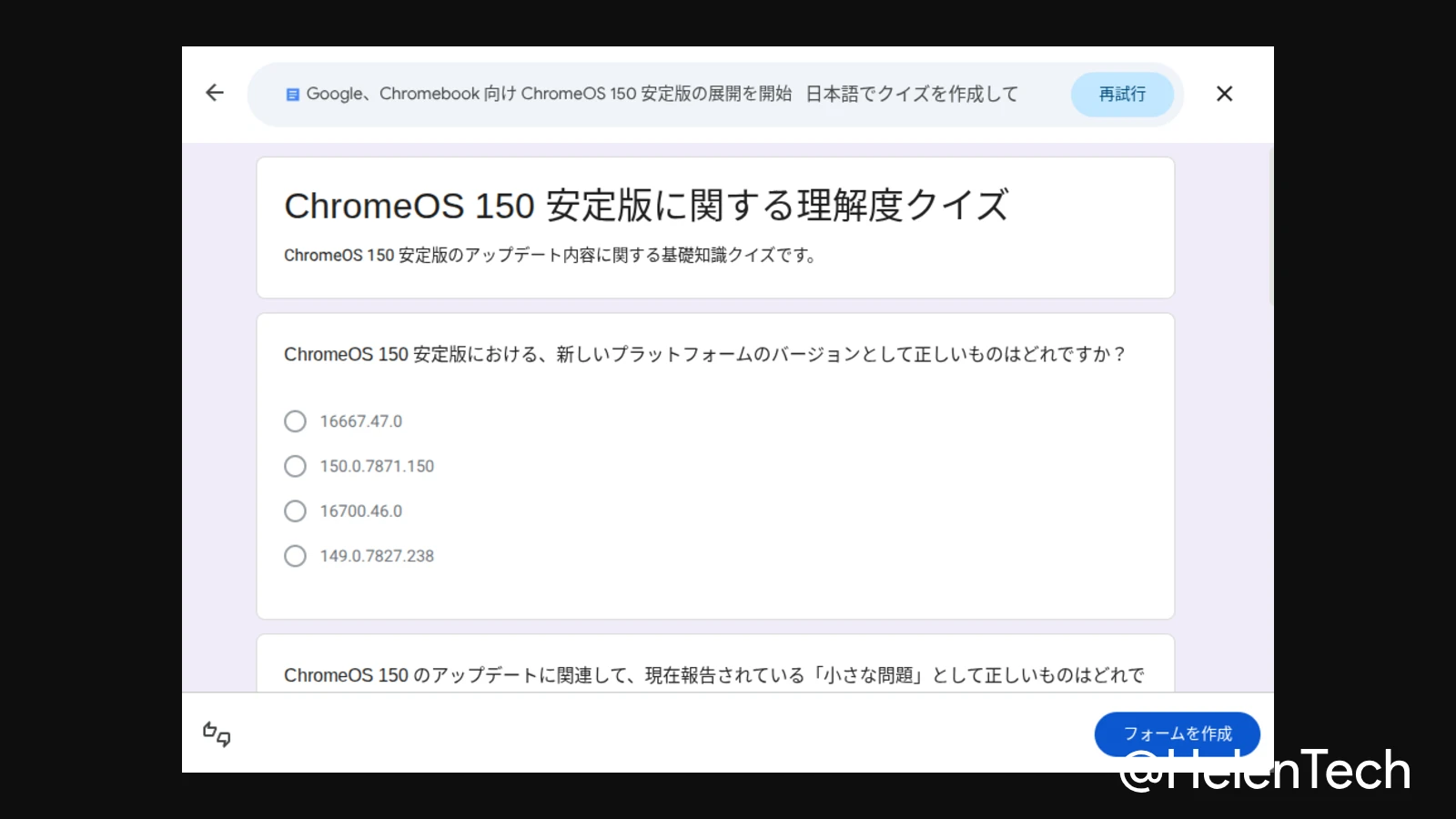Click the vertical scrollbar of the quiz preview
The width and height of the screenshot is (1456, 819).
pyautogui.click(x=1270, y=227)
